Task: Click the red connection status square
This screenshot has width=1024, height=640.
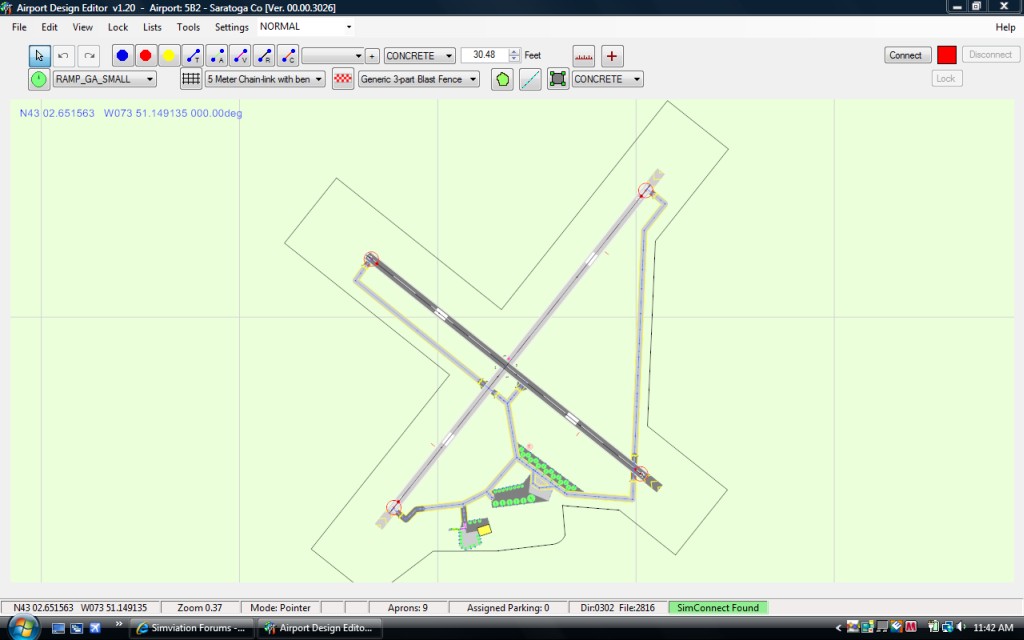Action: pyautogui.click(x=946, y=55)
